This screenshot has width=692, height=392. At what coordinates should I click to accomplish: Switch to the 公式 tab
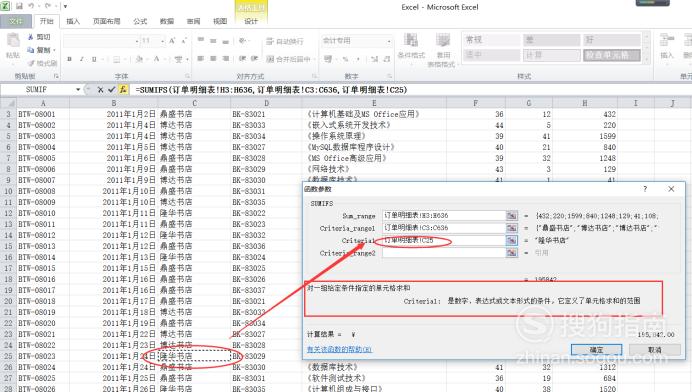(x=140, y=21)
